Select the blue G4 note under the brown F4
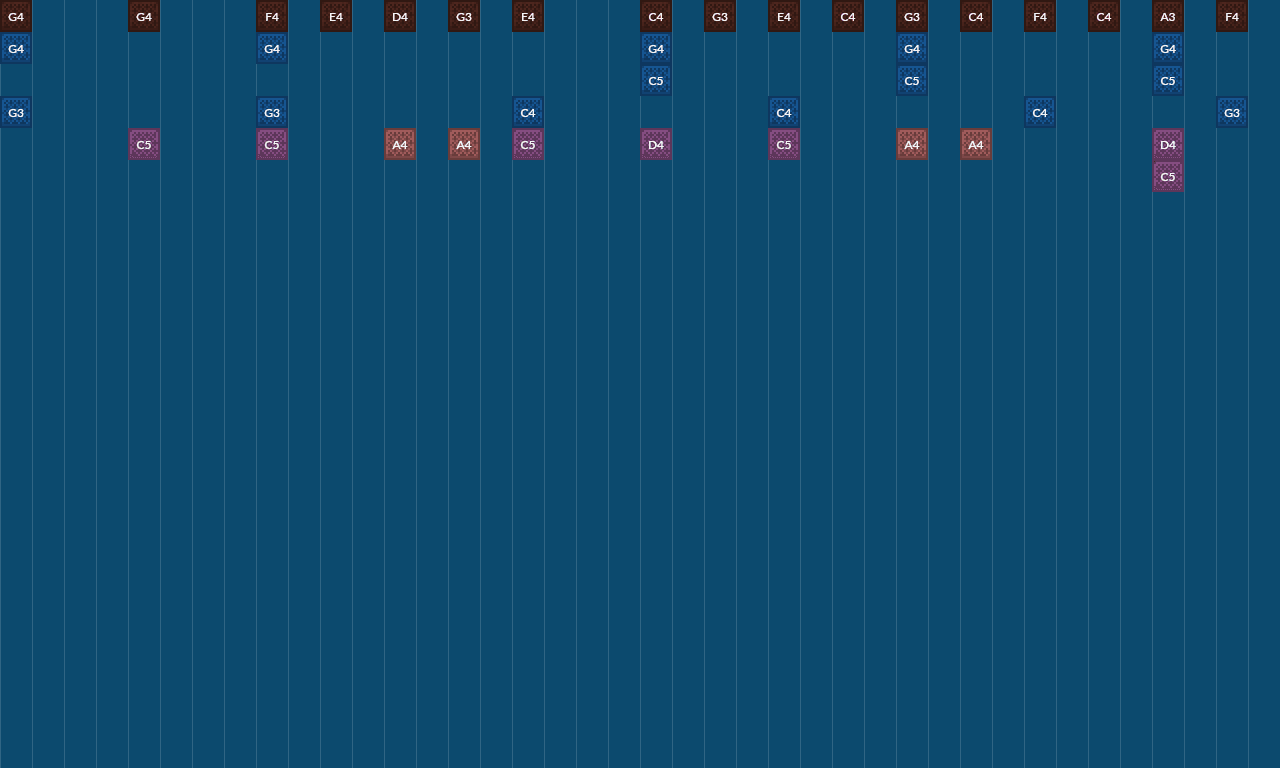1280x768 pixels. click(272, 48)
